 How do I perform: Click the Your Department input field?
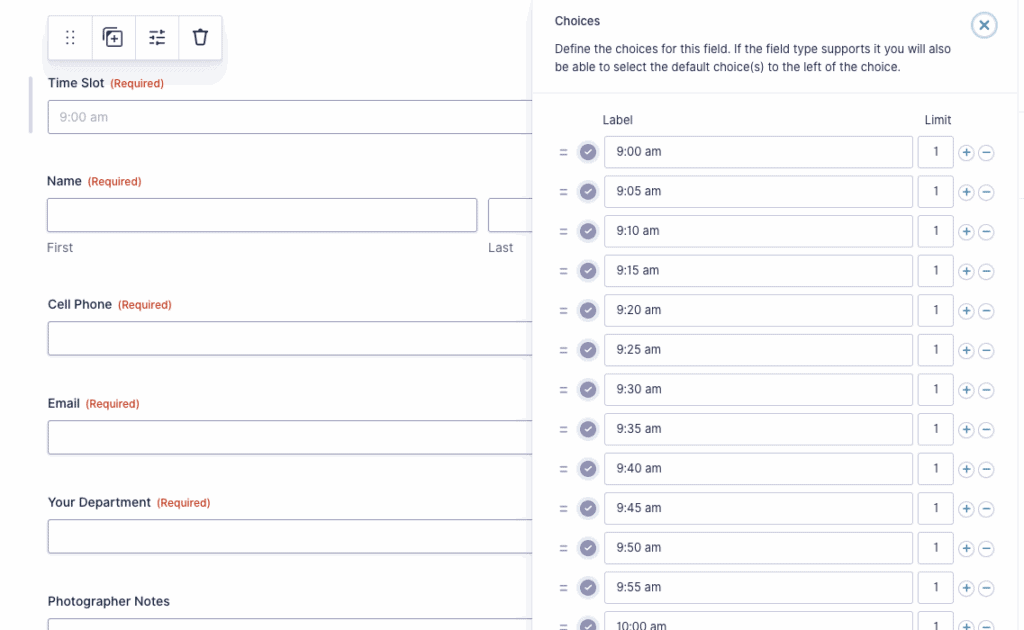pyautogui.click(x=290, y=536)
